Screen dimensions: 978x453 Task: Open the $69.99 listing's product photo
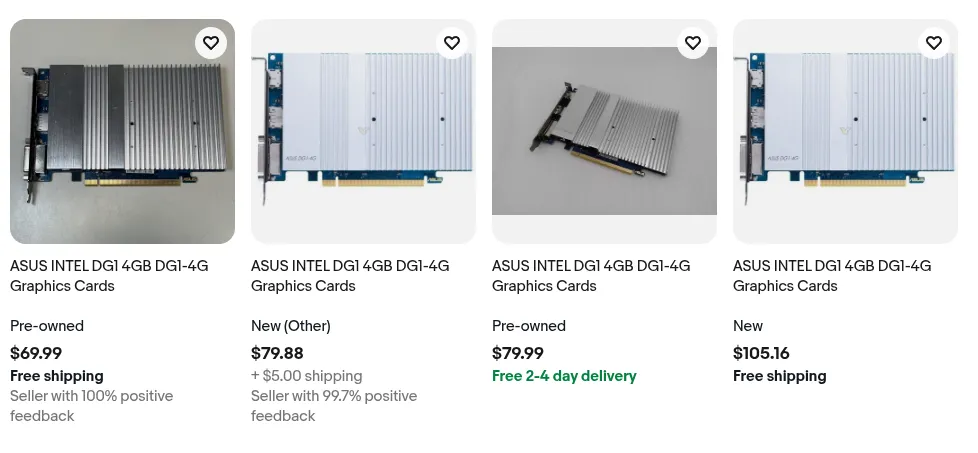(122, 132)
